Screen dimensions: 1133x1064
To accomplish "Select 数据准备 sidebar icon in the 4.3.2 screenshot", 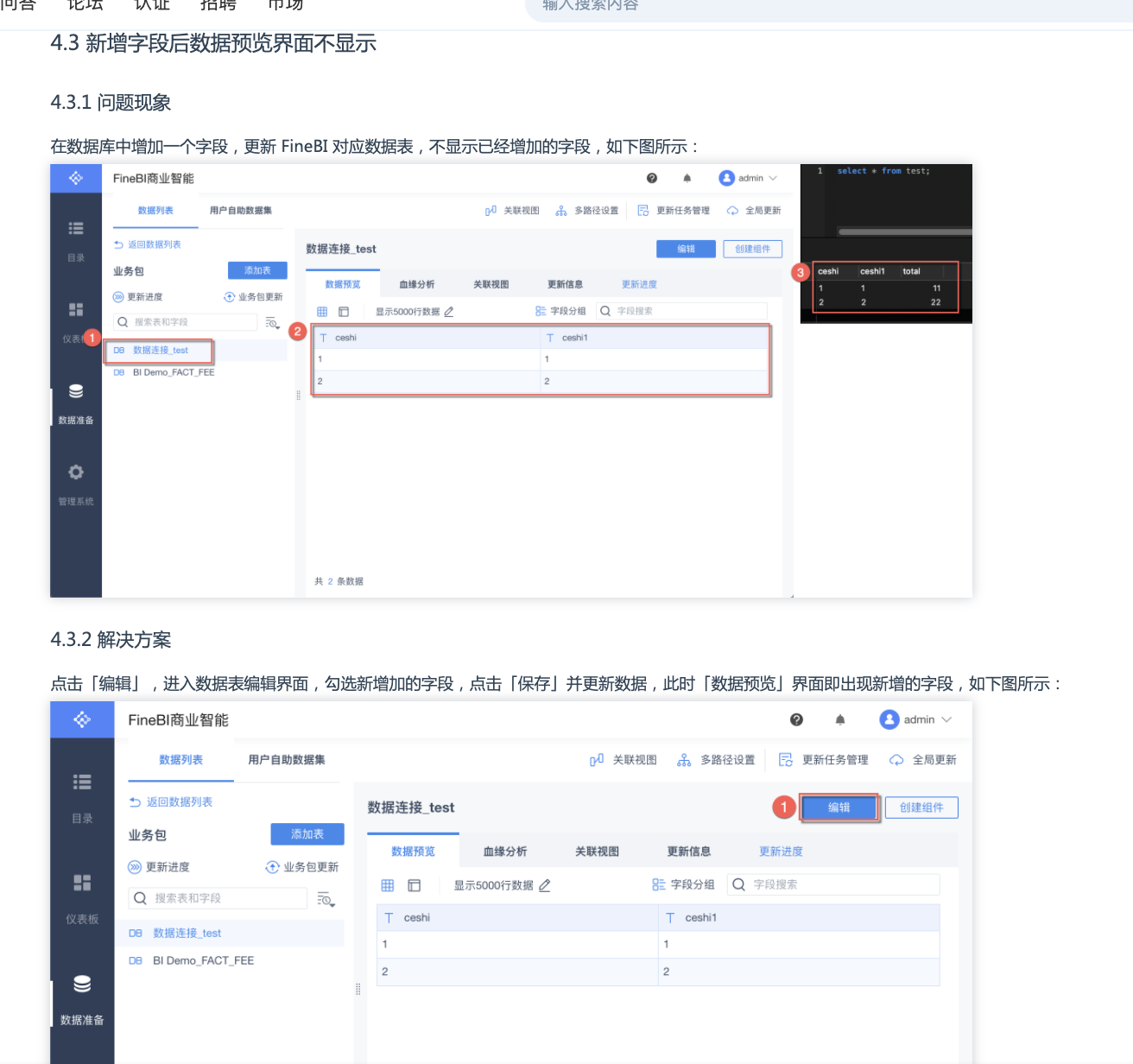I will (82, 984).
